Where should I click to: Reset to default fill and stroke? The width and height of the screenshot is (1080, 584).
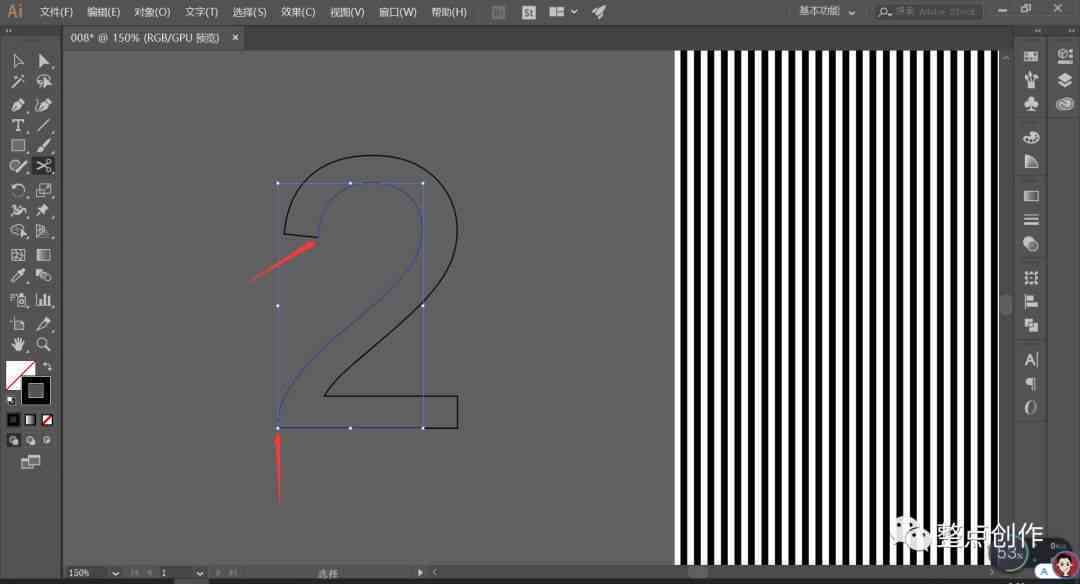click(x=12, y=400)
